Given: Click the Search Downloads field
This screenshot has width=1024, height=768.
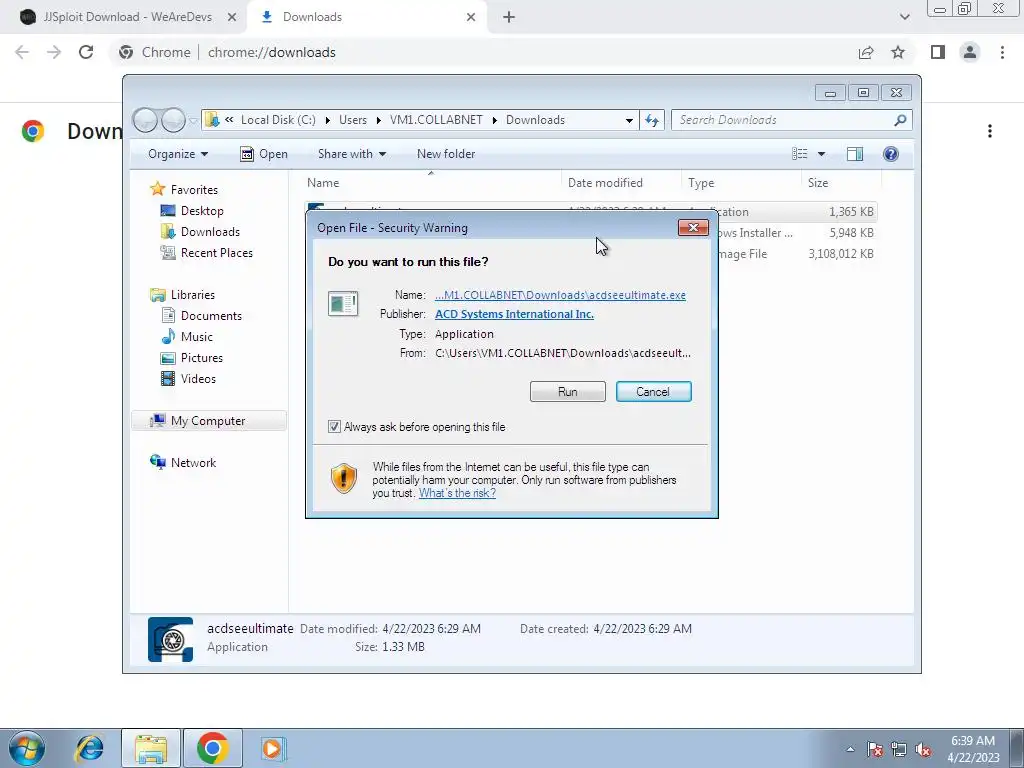Looking at the screenshot, I should click(x=784, y=120).
